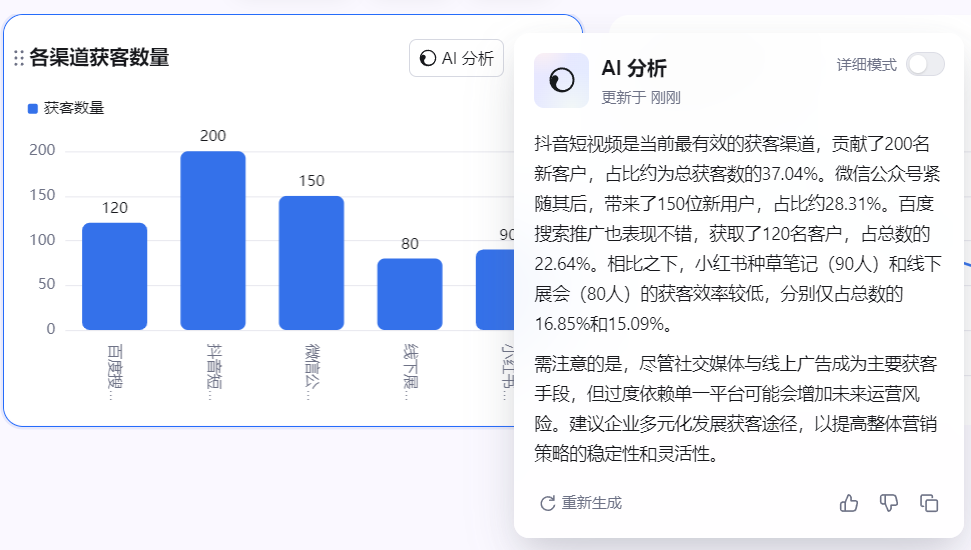Click the x-axis label 抖音短...

(213, 373)
